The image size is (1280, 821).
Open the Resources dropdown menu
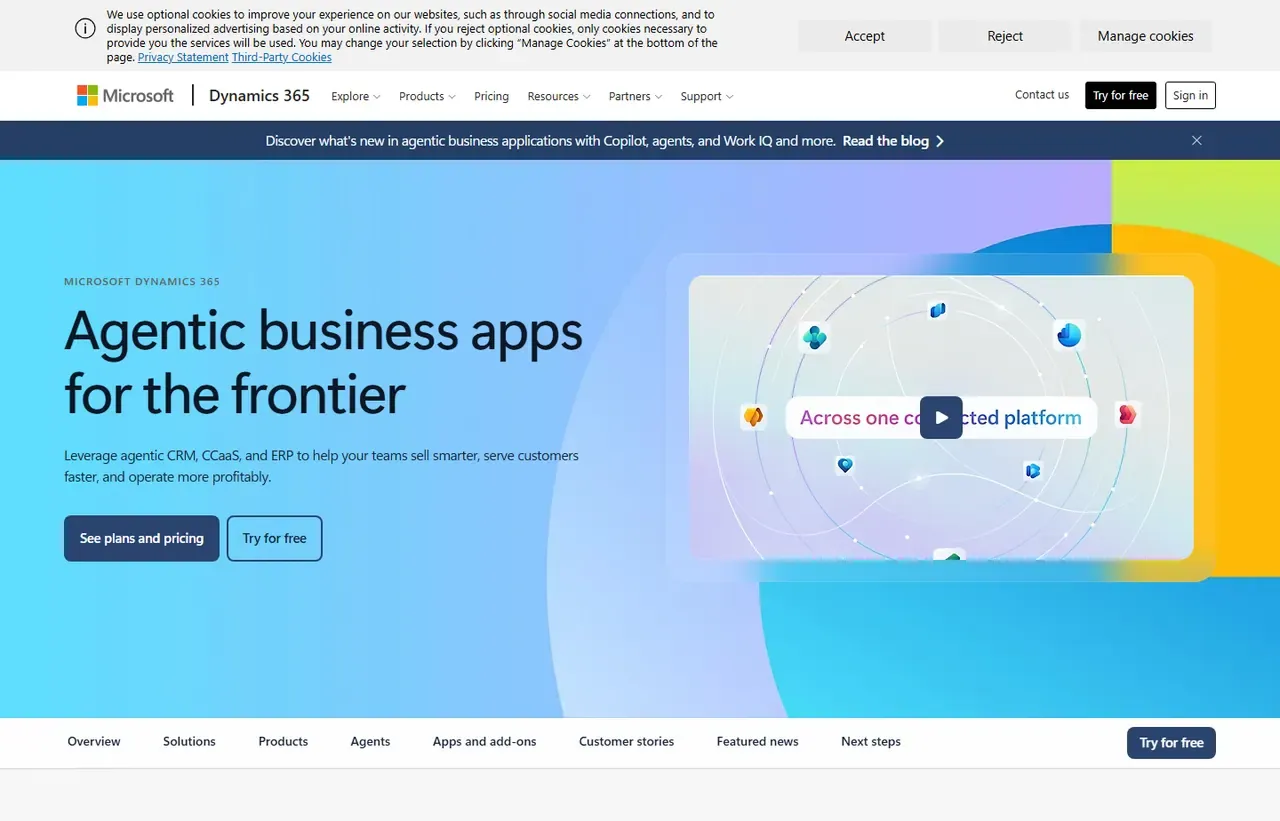559,96
